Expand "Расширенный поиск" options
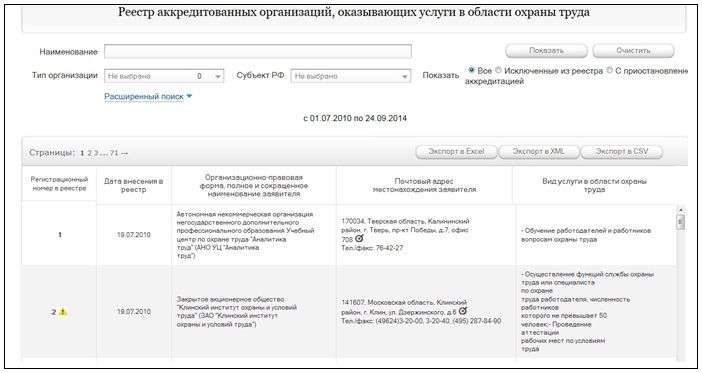The height and width of the screenshot is (373, 702). (148, 96)
